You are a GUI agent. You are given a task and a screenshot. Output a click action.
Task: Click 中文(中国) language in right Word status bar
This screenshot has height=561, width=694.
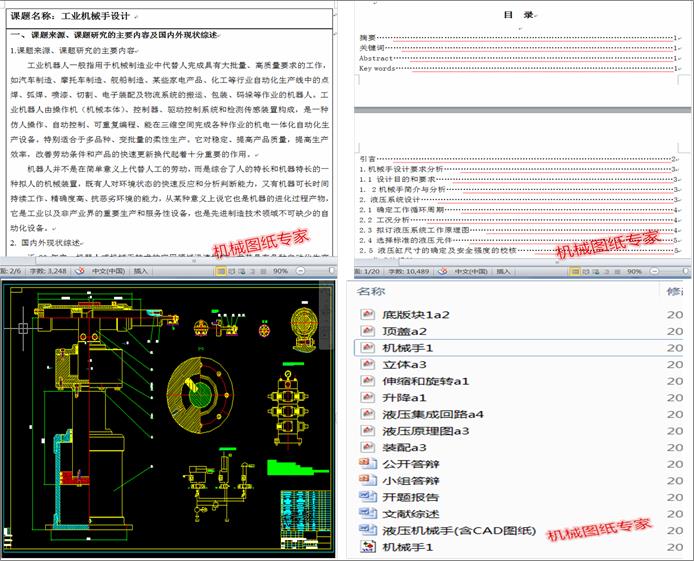click(x=471, y=271)
